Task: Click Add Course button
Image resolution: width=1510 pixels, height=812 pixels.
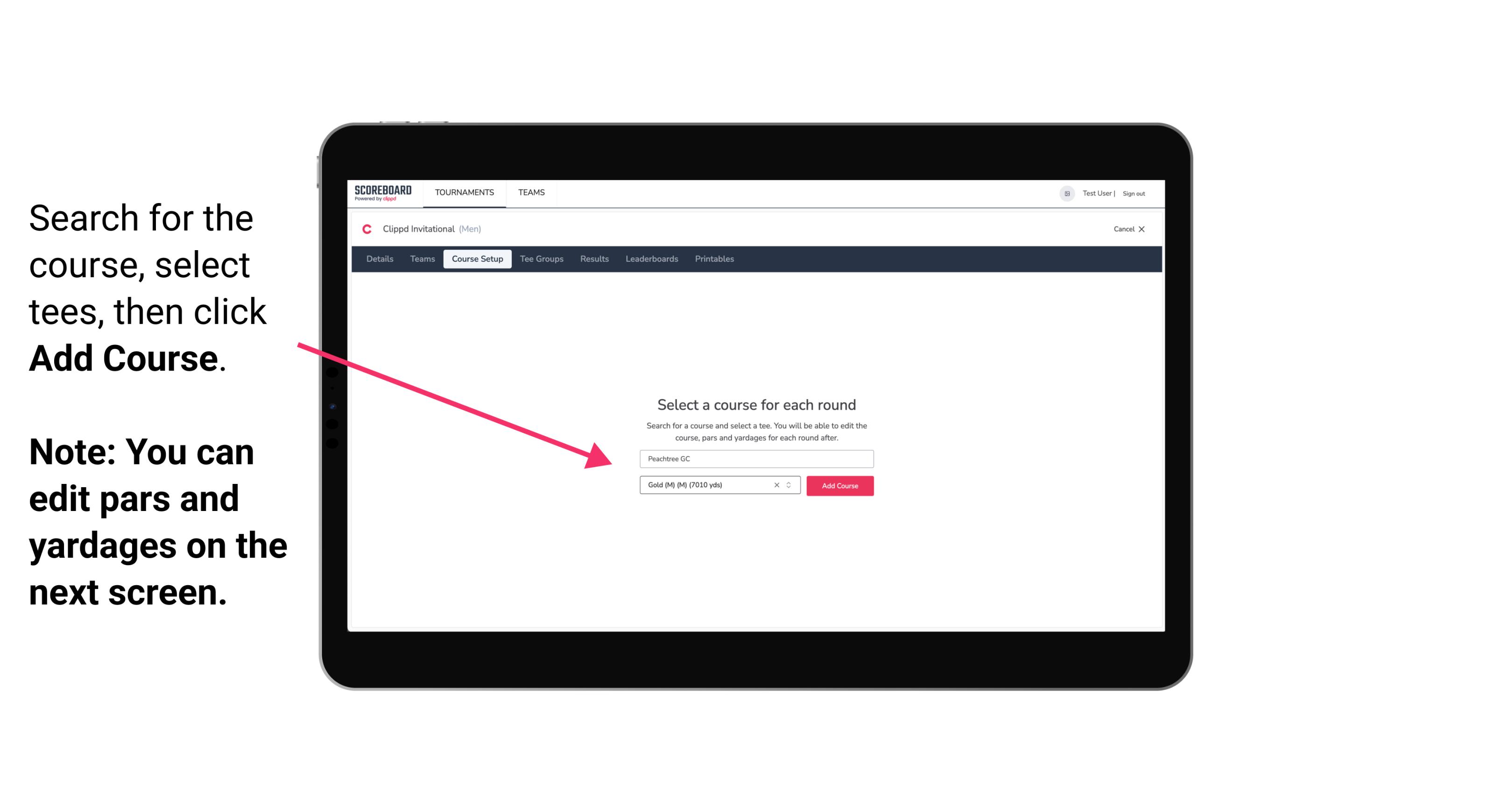Action: point(839,486)
